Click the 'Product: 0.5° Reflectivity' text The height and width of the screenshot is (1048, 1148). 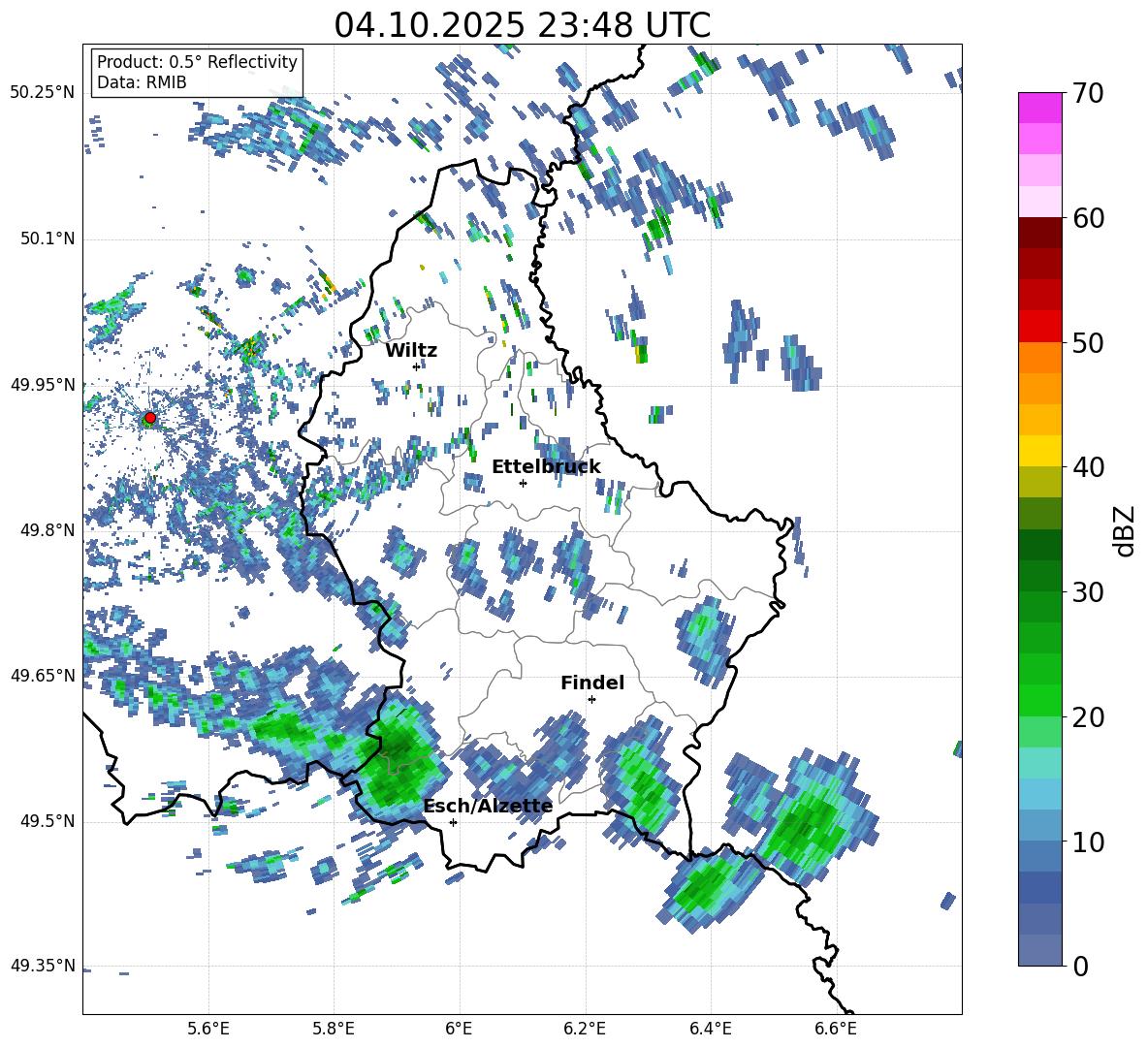coord(197,61)
